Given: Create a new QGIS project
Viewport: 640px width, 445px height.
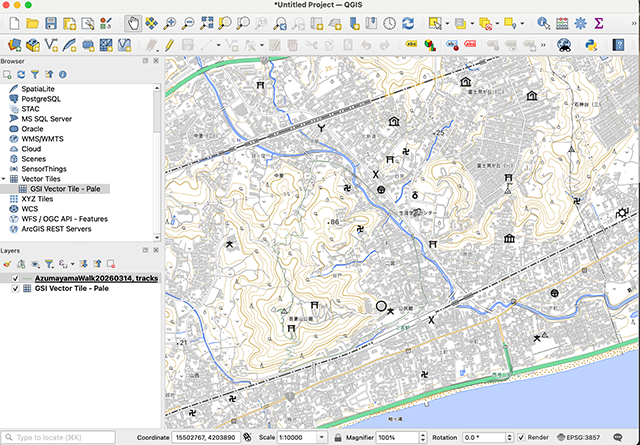Looking at the screenshot, I should click(x=14, y=23).
